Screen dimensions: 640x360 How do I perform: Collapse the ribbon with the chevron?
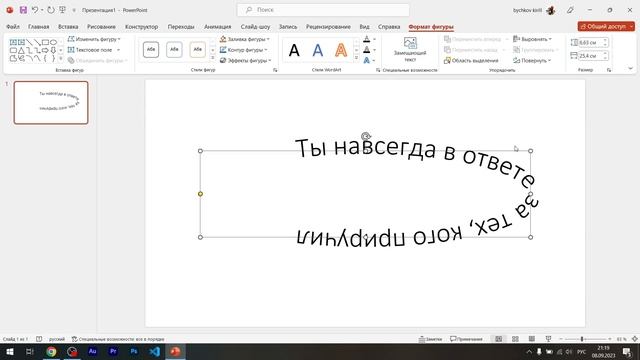pos(630,69)
